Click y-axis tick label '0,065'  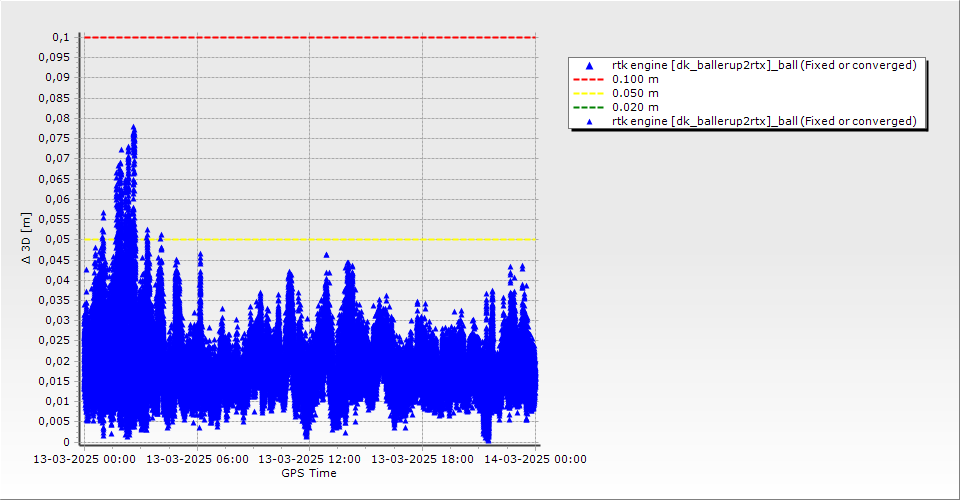54,179
